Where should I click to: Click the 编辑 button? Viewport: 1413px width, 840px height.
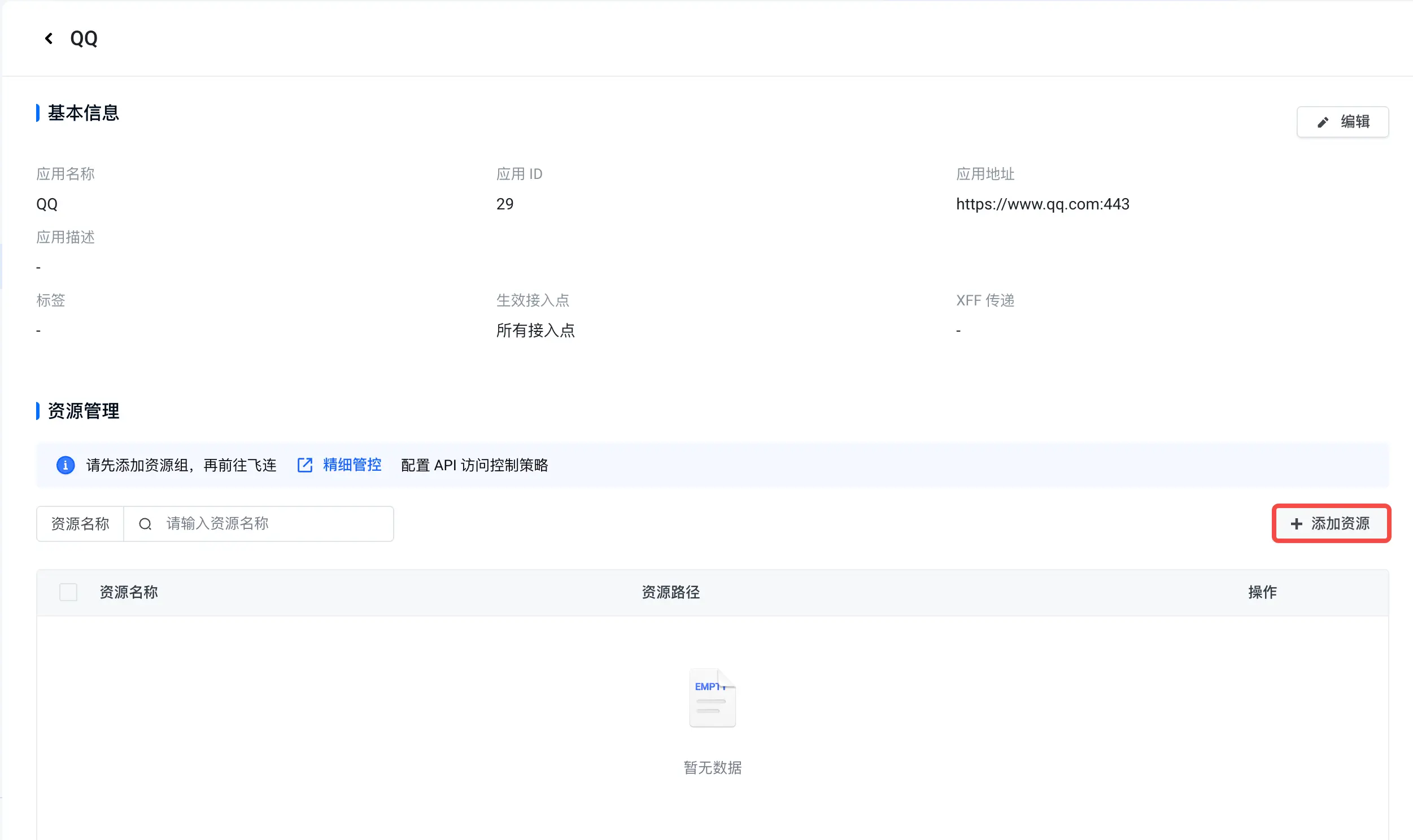point(1342,122)
